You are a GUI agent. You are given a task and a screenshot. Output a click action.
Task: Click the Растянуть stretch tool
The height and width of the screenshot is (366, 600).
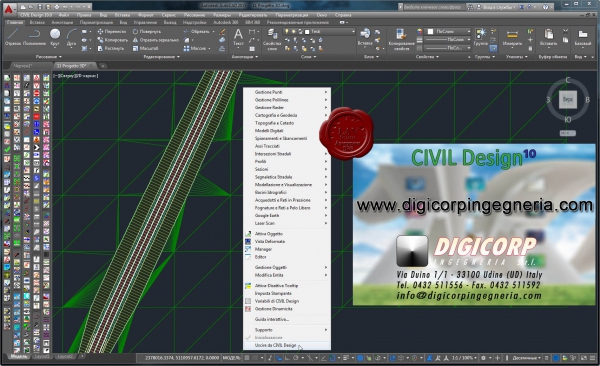point(111,48)
